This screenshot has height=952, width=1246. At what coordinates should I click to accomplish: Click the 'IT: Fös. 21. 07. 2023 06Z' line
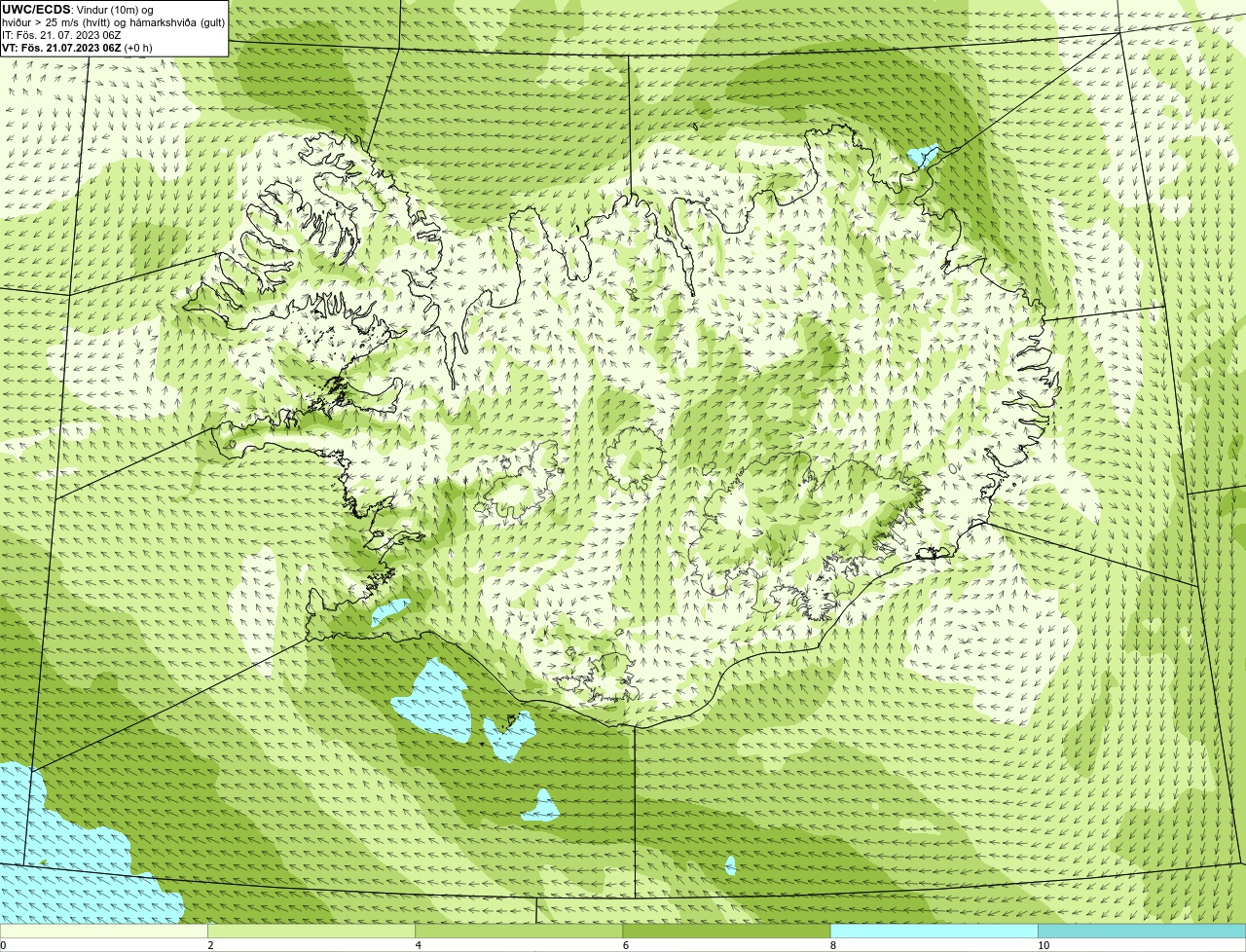61,35
